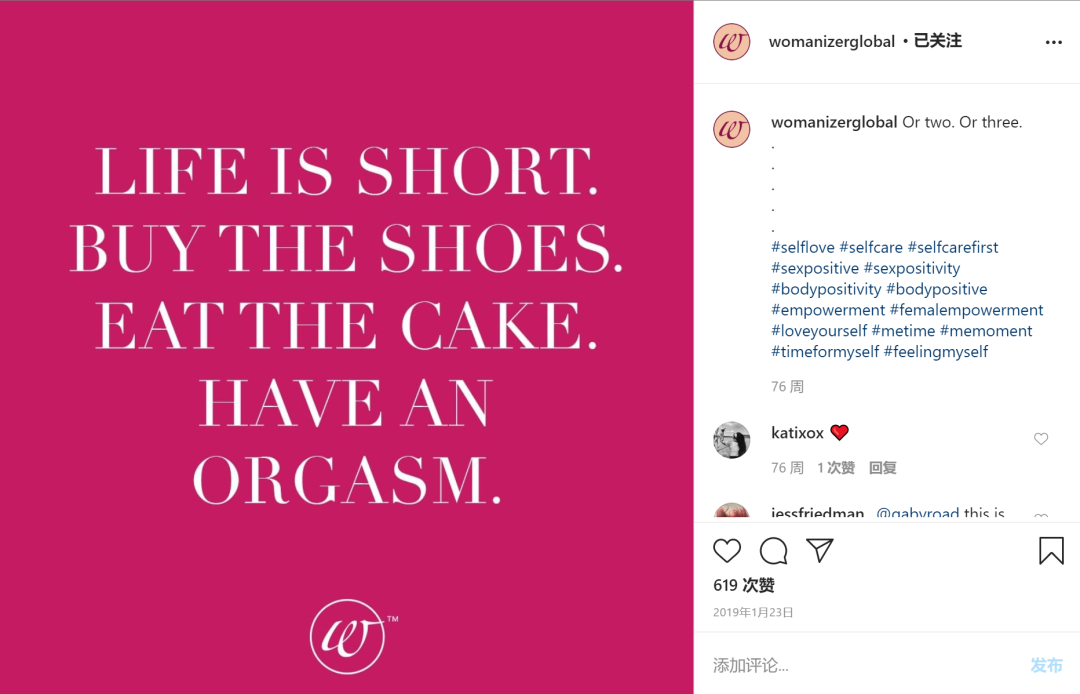
Task: Like the post with the heart icon
Action: pos(727,551)
